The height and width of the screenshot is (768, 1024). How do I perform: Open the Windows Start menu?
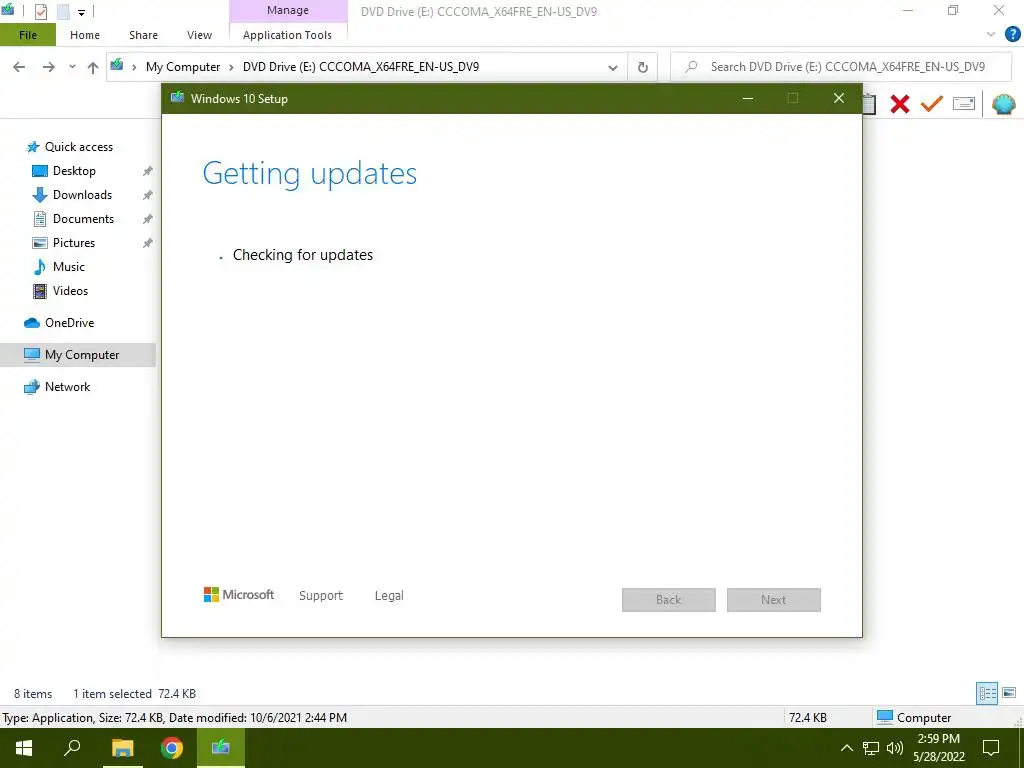coord(24,748)
